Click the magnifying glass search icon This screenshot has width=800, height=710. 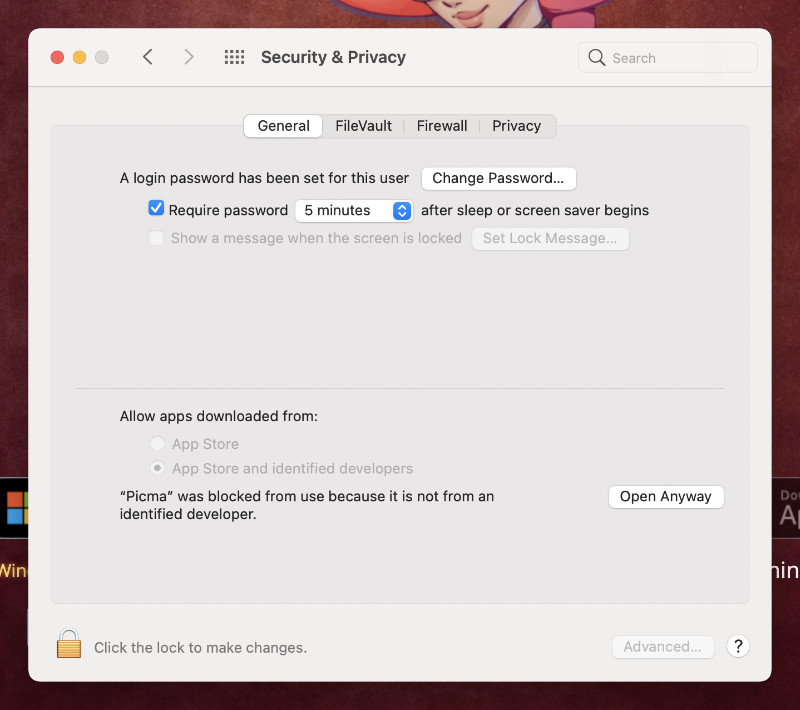(596, 58)
